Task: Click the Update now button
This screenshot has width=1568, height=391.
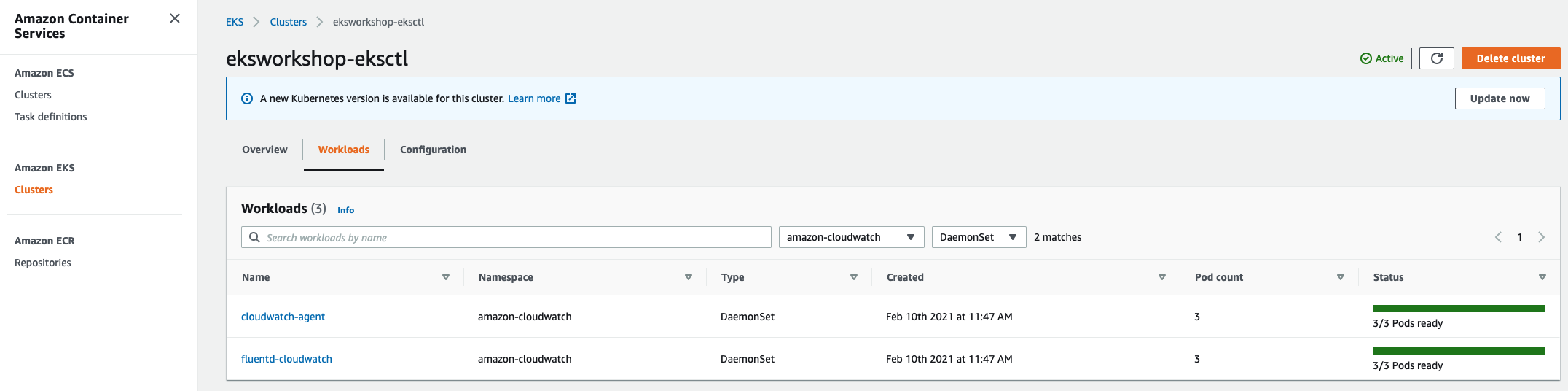Action: pos(1500,98)
